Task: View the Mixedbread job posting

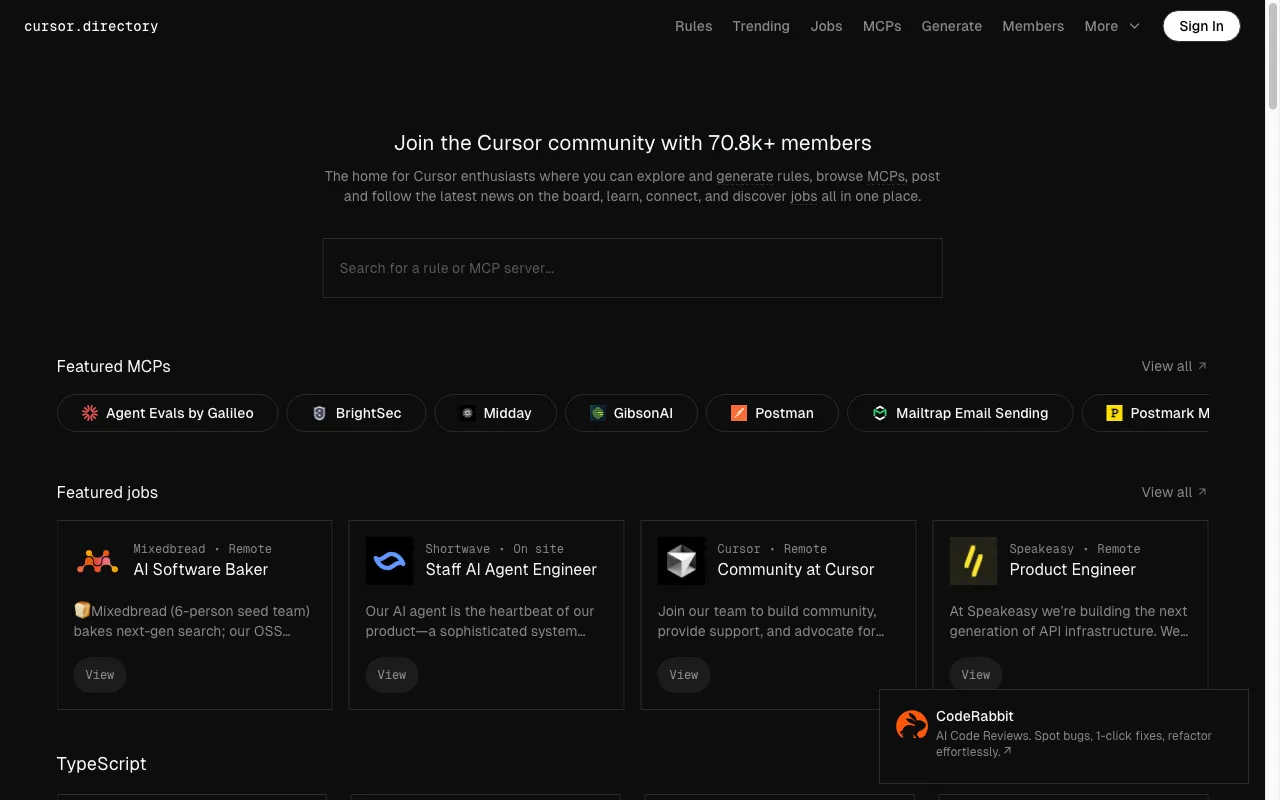Action: [x=100, y=675]
